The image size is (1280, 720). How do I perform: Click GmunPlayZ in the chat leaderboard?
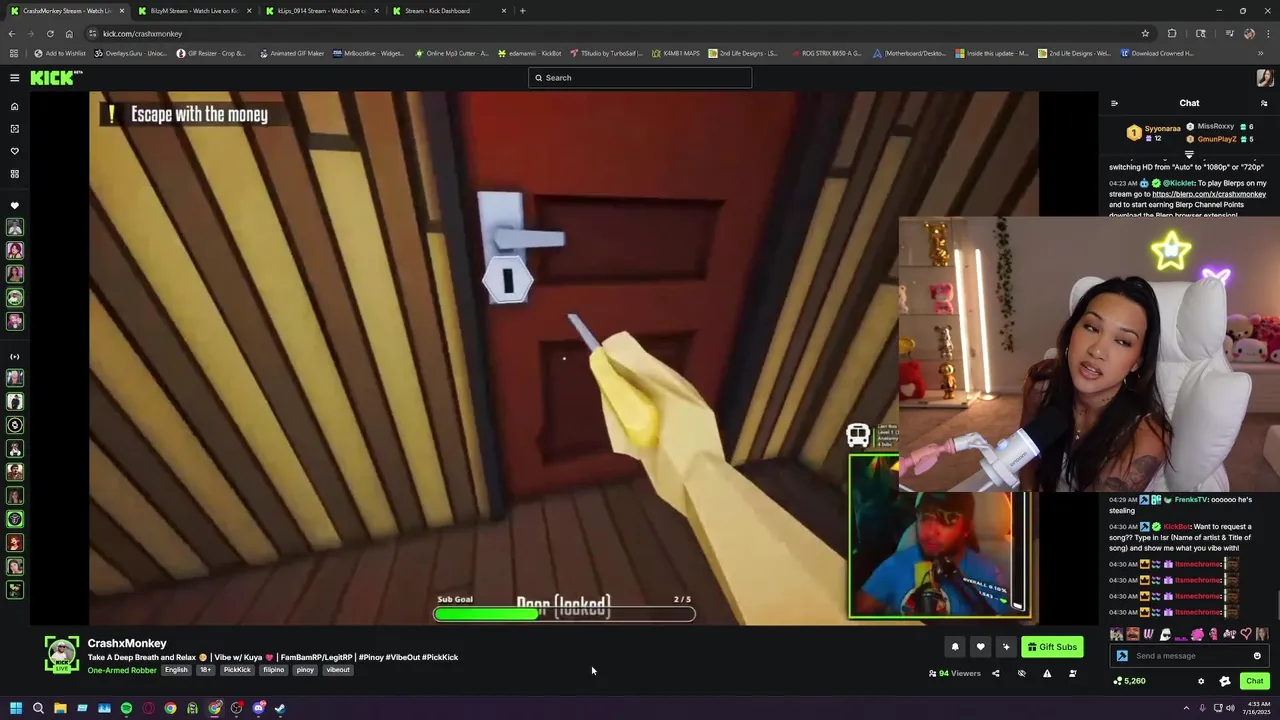1216,139
